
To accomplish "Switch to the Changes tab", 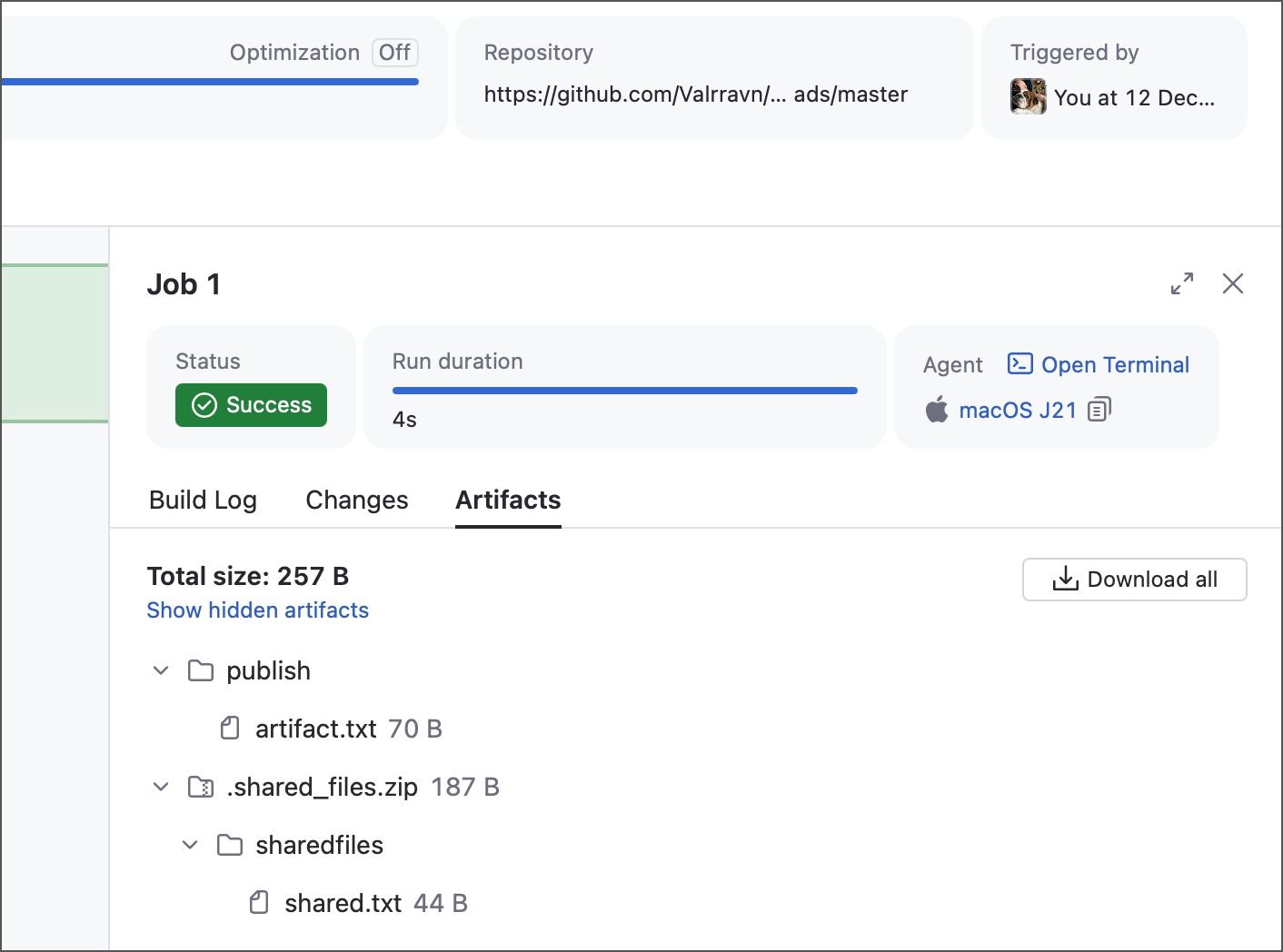I will (356, 500).
